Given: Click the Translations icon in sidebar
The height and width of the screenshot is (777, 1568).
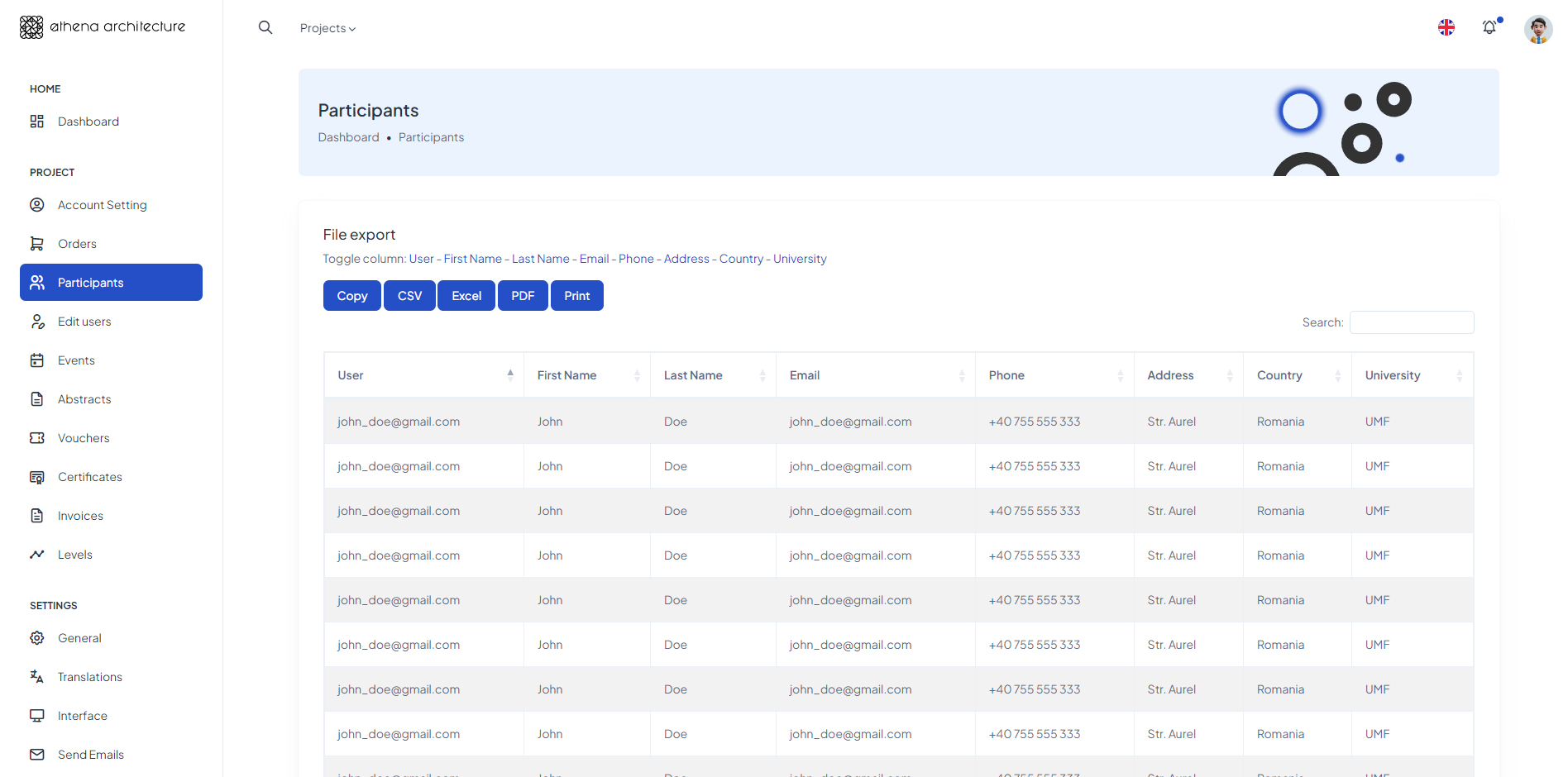Looking at the screenshot, I should [x=37, y=677].
